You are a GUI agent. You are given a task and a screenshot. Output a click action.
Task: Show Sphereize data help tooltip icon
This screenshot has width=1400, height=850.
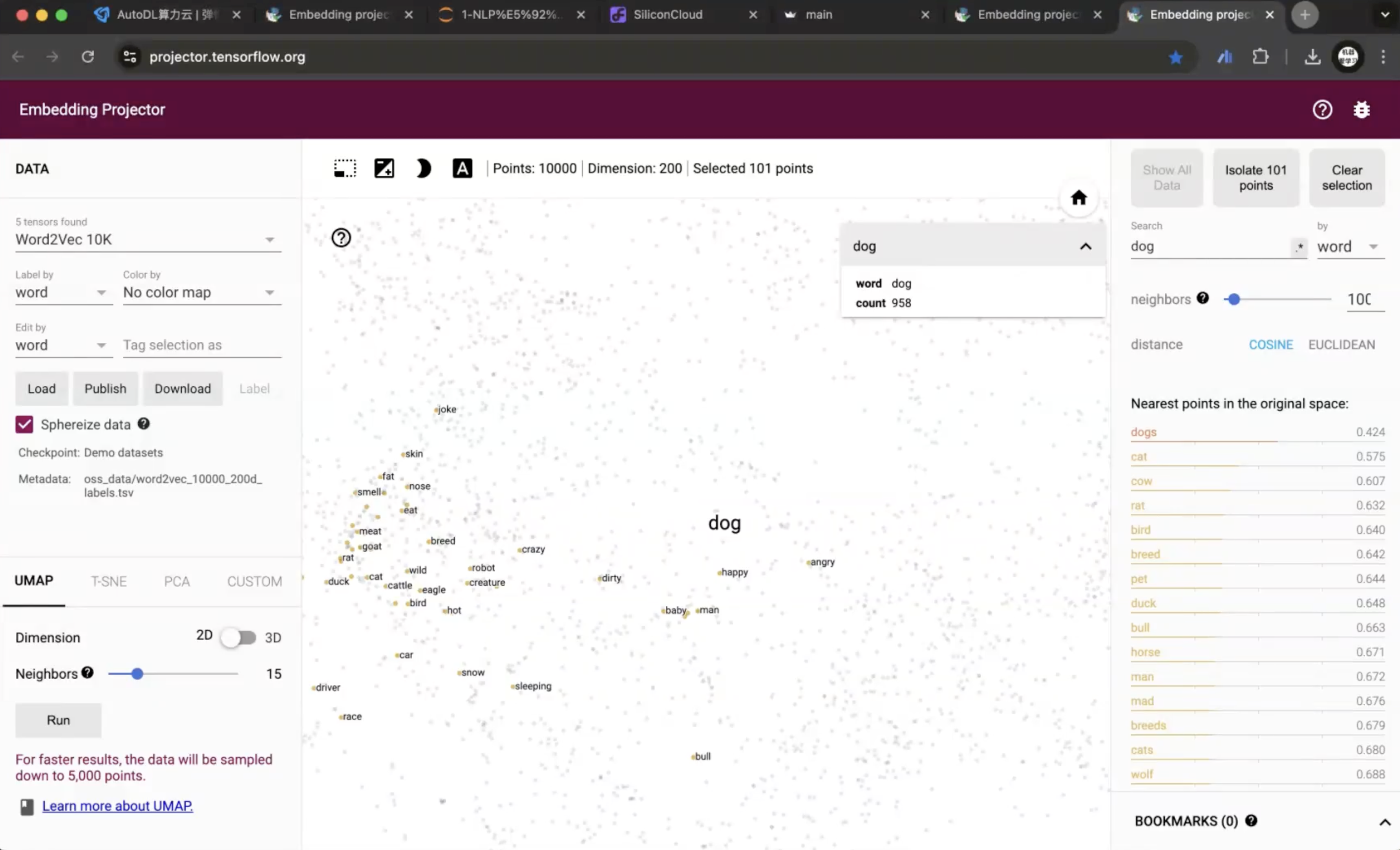tap(144, 424)
